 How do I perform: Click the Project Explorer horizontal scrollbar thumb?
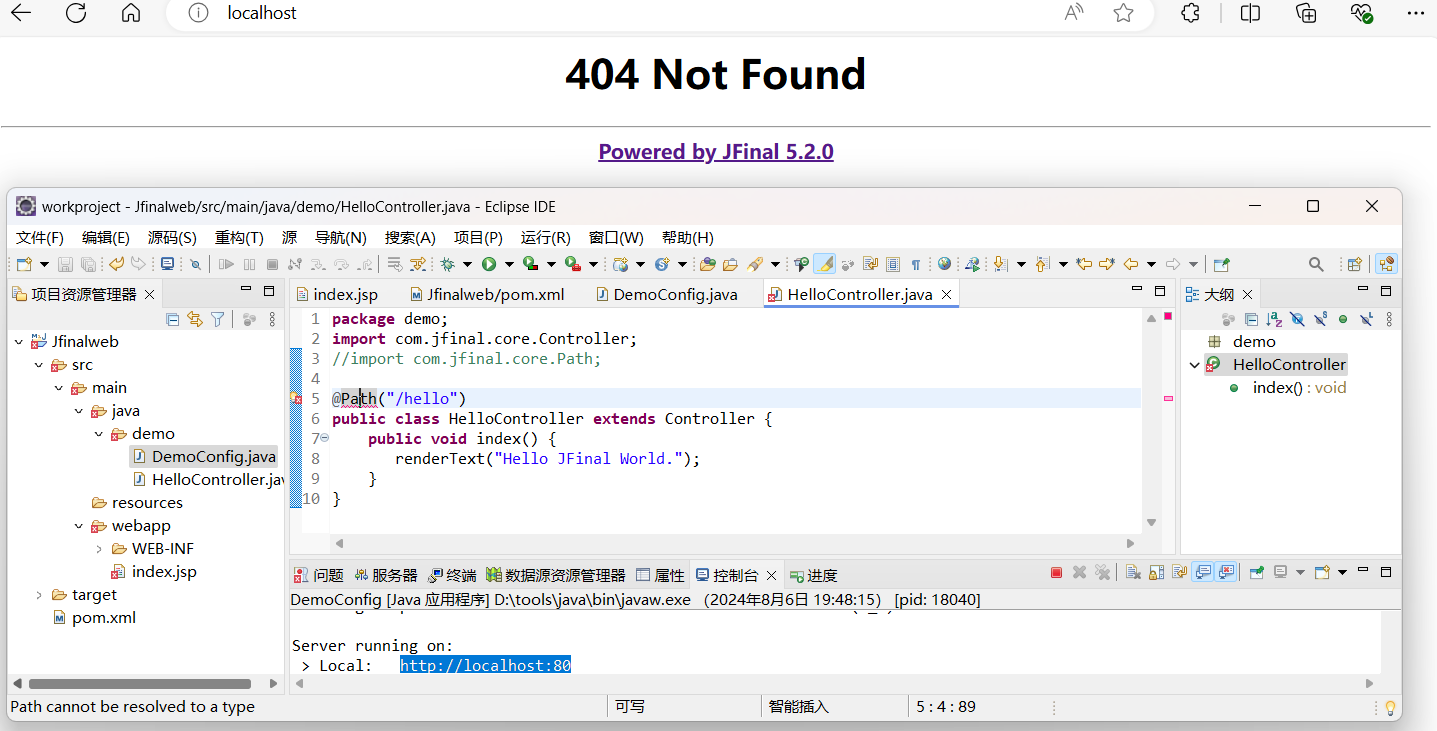pyautogui.click(x=139, y=684)
